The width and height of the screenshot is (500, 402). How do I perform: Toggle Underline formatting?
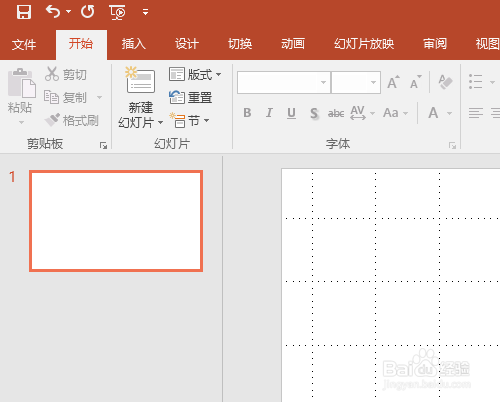click(x=291, y=113)
